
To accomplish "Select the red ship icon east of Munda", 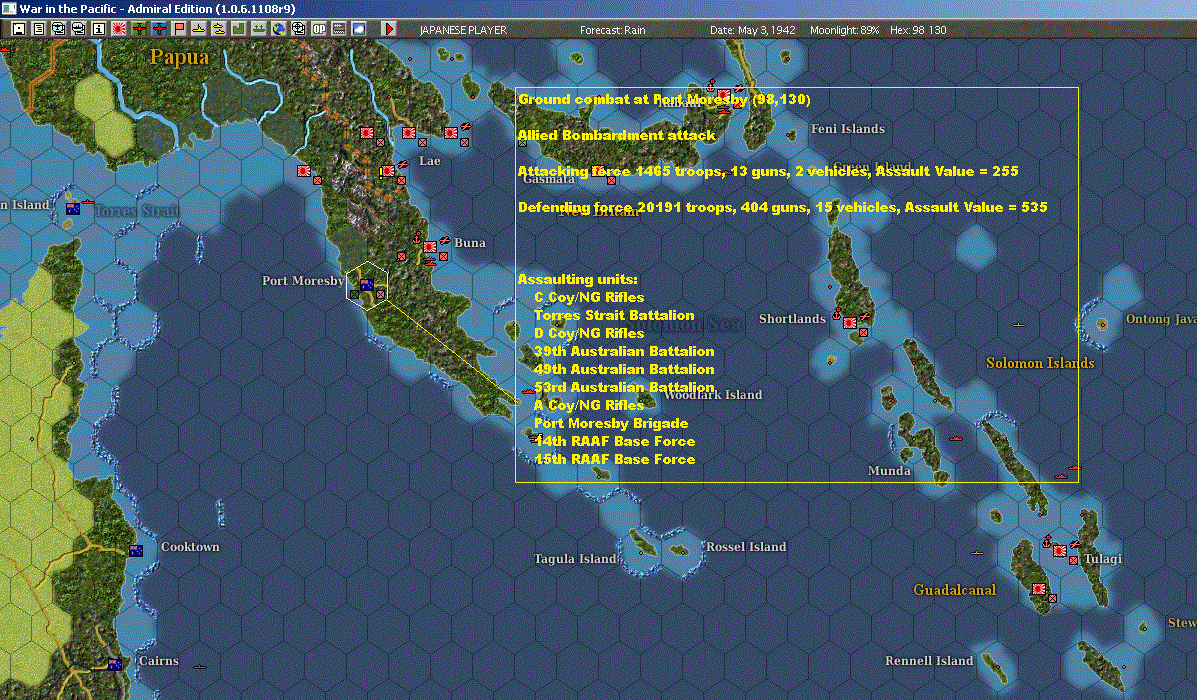I will coord(955,439).
